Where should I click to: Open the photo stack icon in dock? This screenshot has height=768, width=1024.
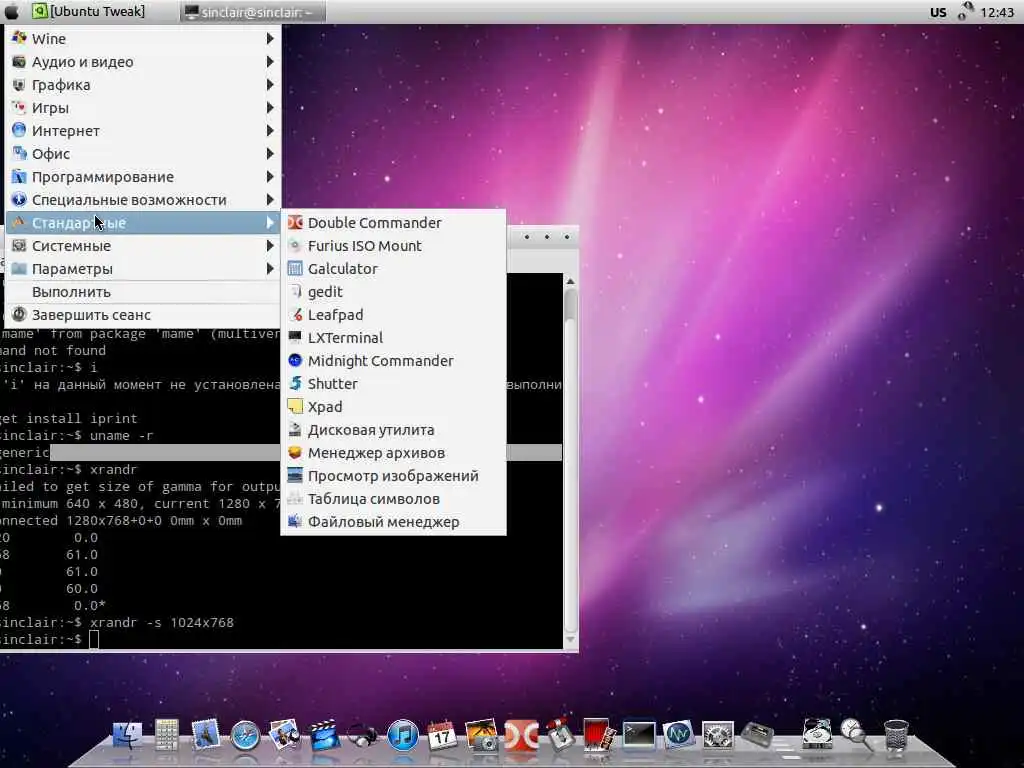pos(285,735)
